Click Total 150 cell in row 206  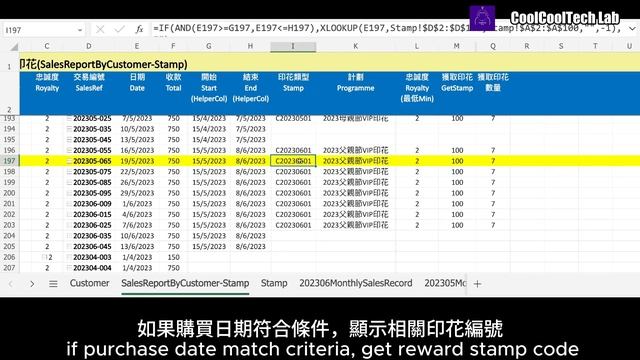point(173,257)
